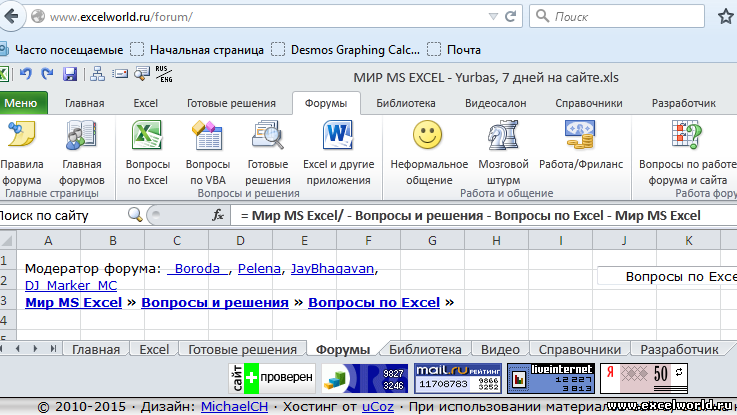
Task: Open moderator JayBhagavan profile link
Action: tap(332, 268)
